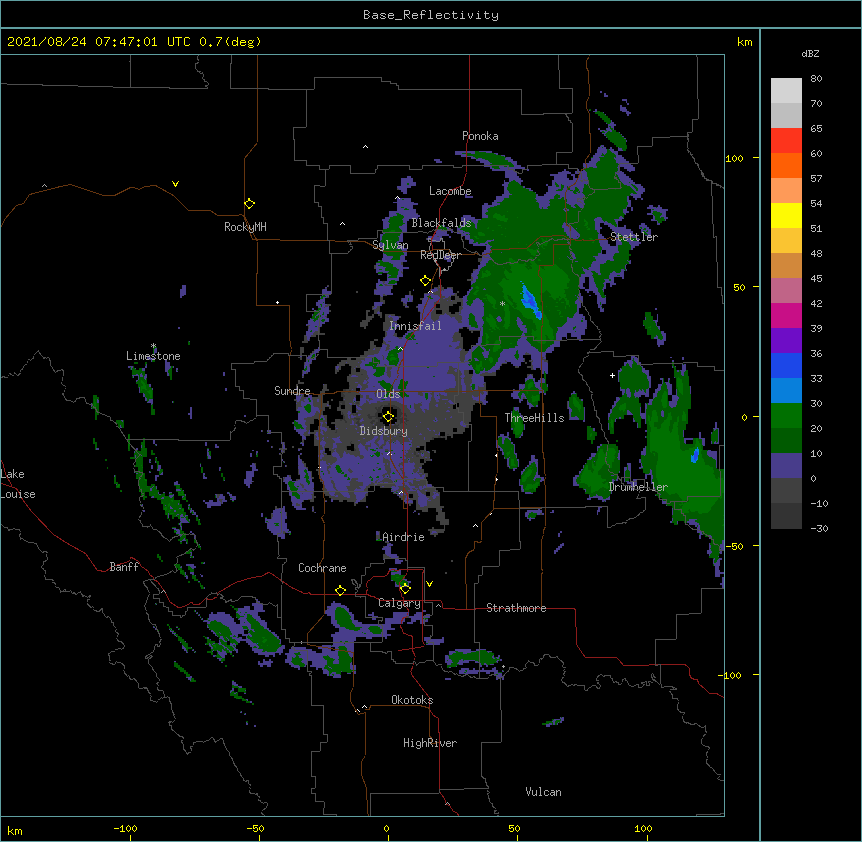Select the 50 tick on the vertical axis
This screenshot has width=862, height=842.
point(739,287)
